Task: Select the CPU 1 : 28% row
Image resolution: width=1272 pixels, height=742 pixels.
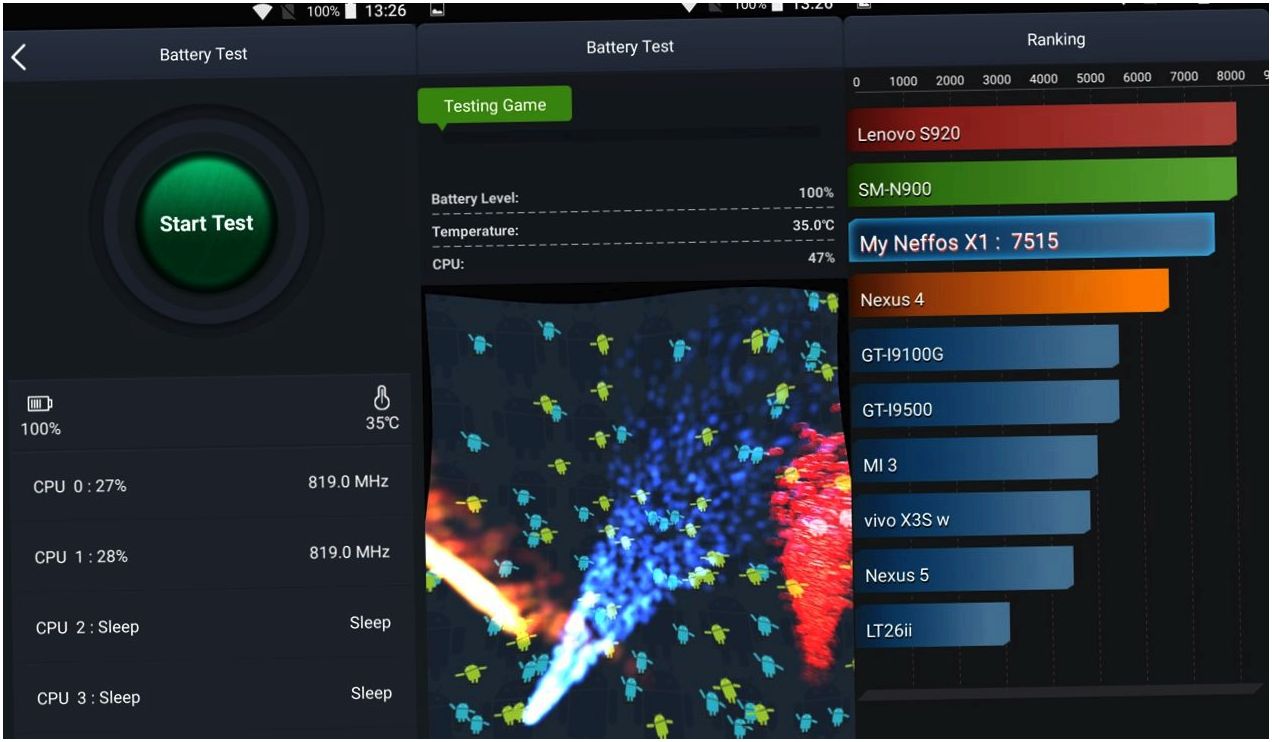Action: (210, 555)
